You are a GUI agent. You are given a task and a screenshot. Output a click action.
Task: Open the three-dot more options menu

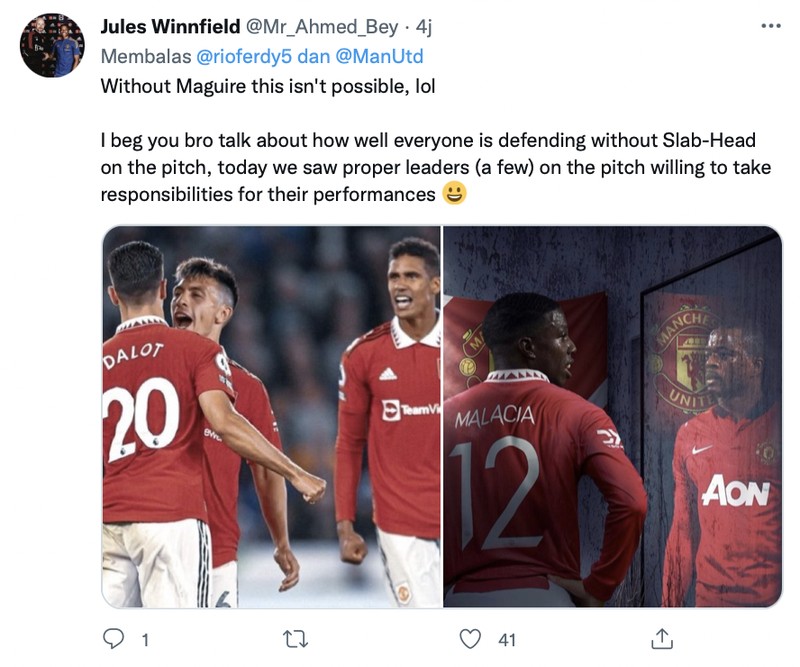(769, 27)
